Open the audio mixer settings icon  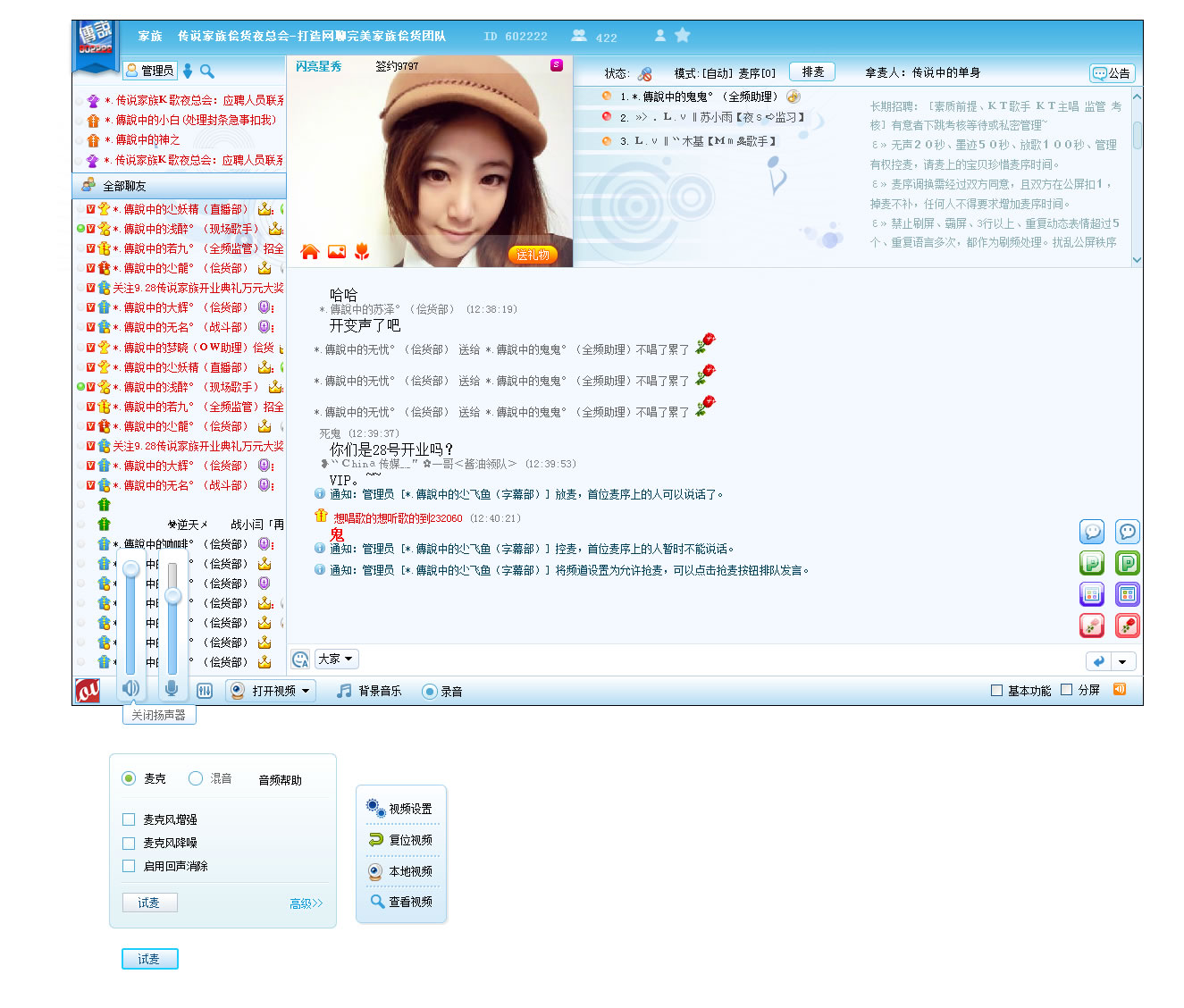pyautogui.click(x=205, y=691)
